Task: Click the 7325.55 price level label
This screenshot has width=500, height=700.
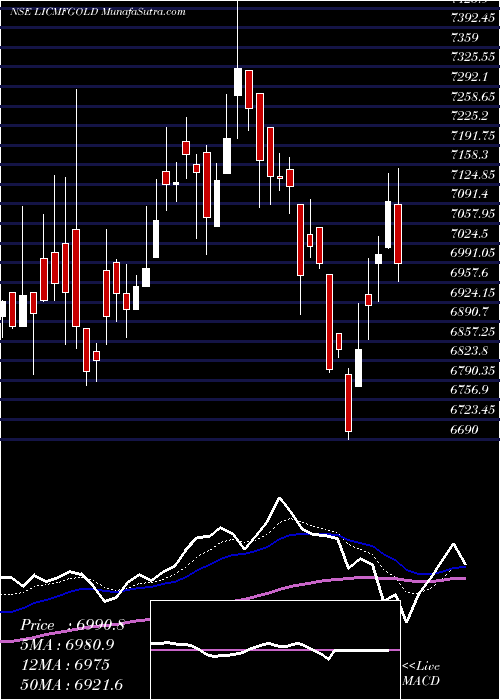Action: [x=473, y=57]
